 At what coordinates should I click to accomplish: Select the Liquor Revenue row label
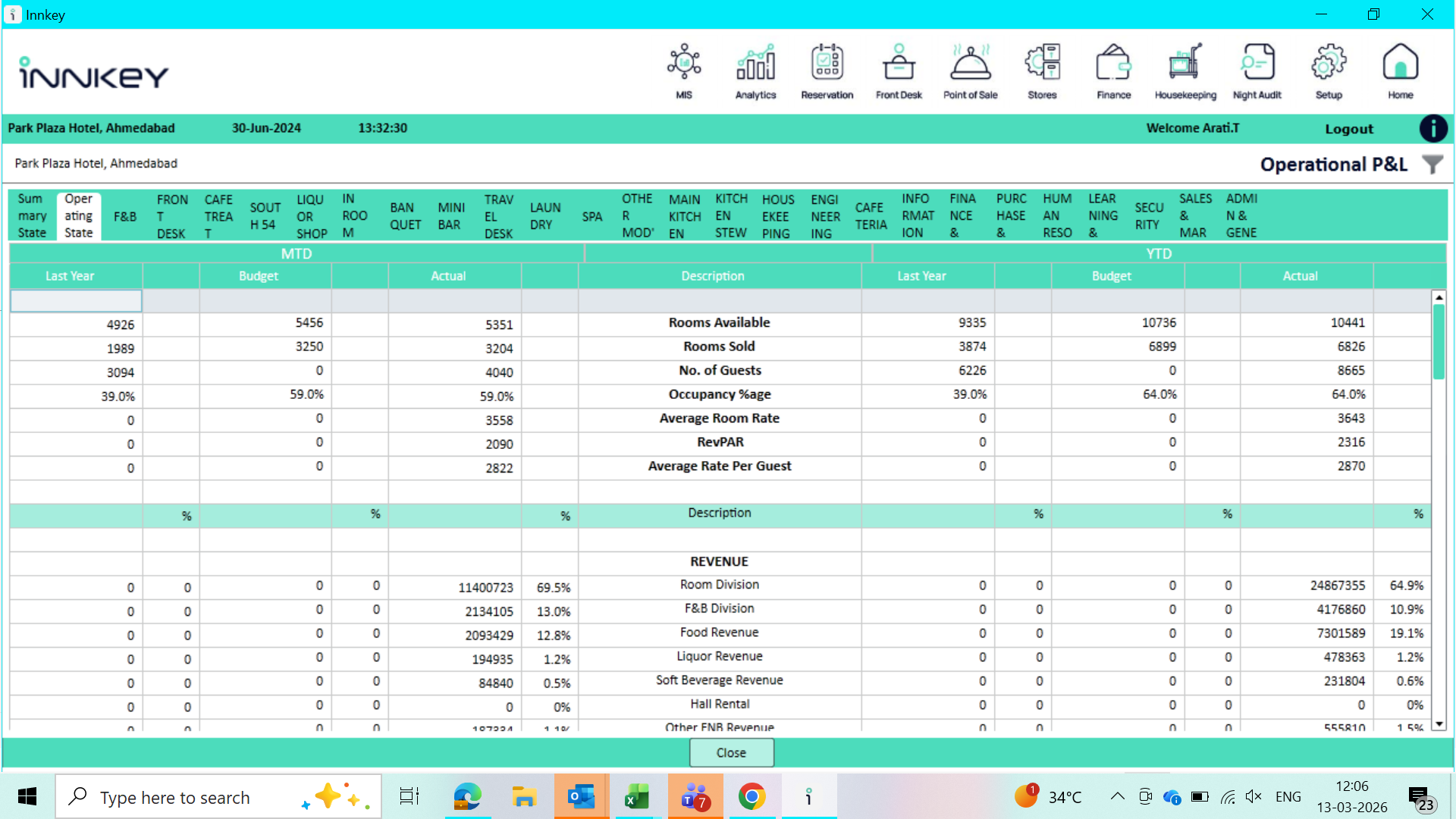pos(719,657)
